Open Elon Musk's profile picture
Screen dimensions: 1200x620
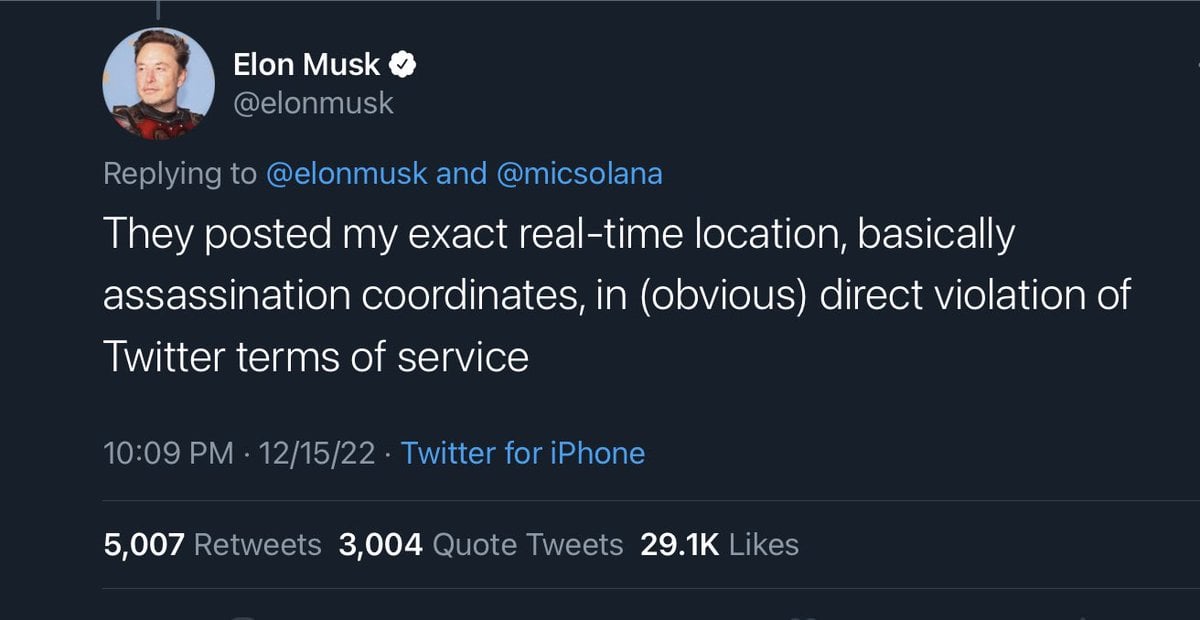click(158, 84)
